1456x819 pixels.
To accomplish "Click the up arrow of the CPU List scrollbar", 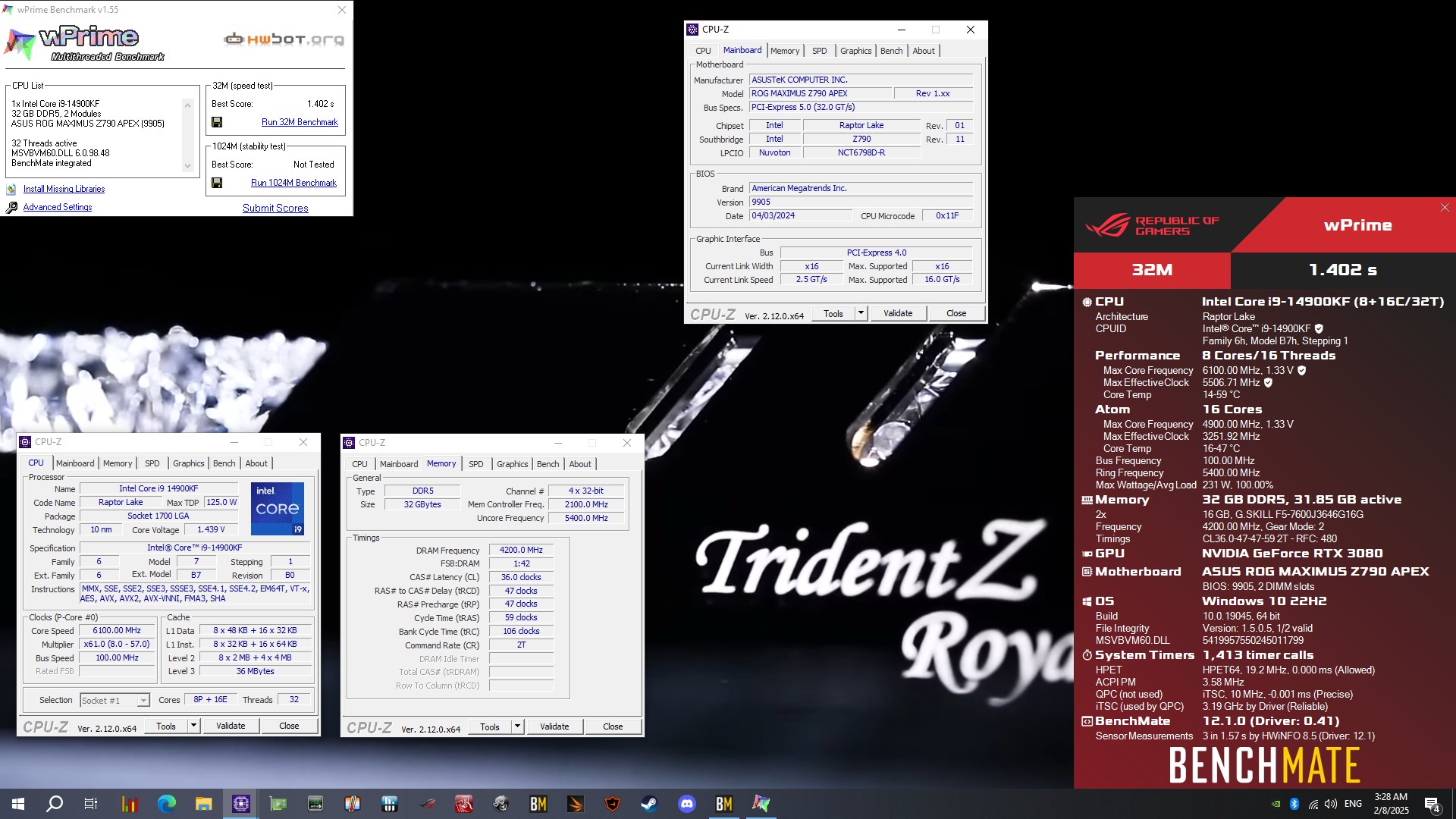I will point(187,104).
